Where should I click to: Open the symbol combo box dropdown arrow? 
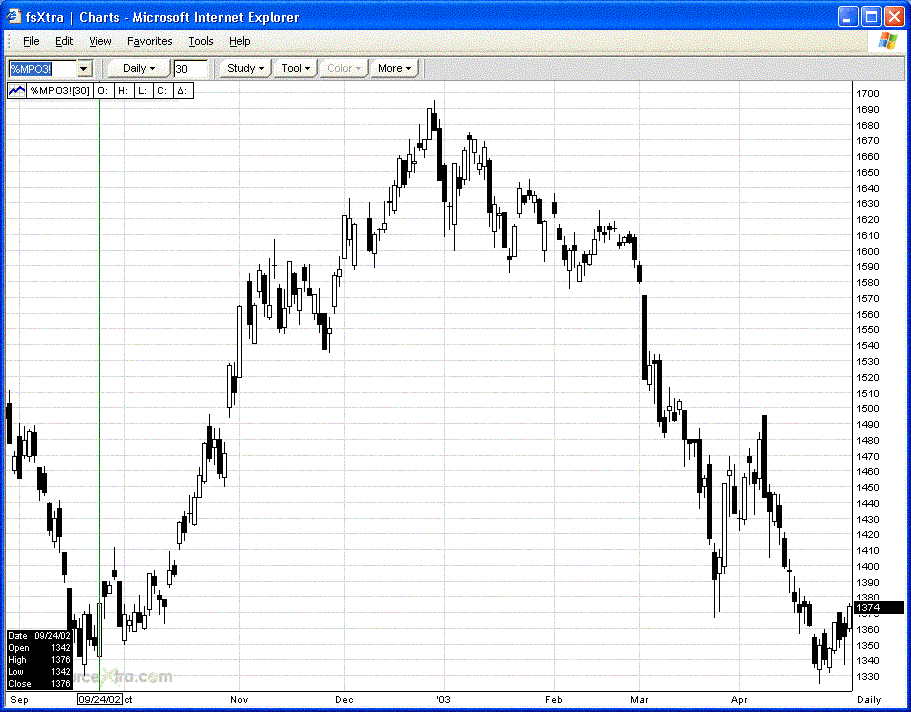pyautogui.click(x=84, y=69)
